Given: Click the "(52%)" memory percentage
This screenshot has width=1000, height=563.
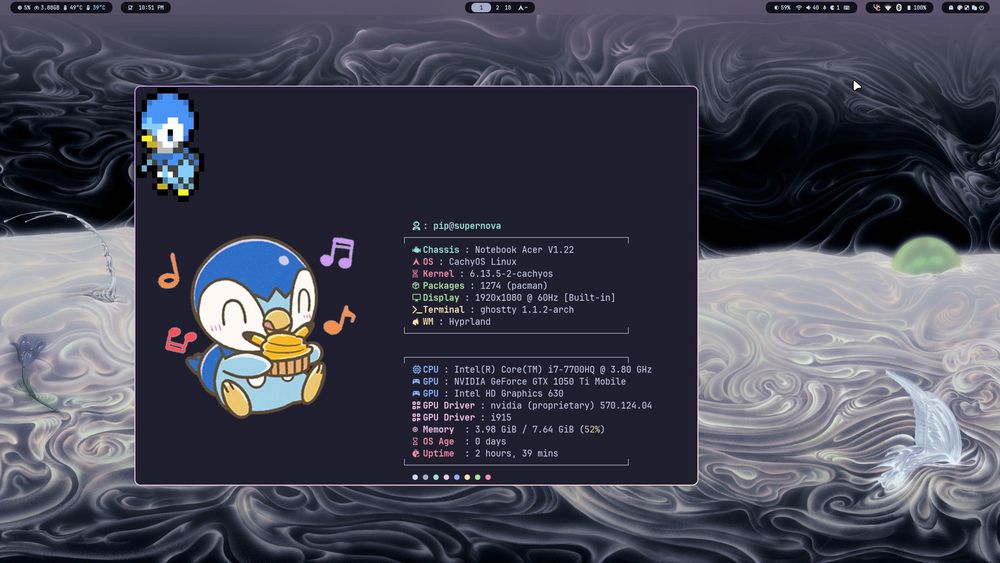Looking at the screenshot, I should click(592, 430).
